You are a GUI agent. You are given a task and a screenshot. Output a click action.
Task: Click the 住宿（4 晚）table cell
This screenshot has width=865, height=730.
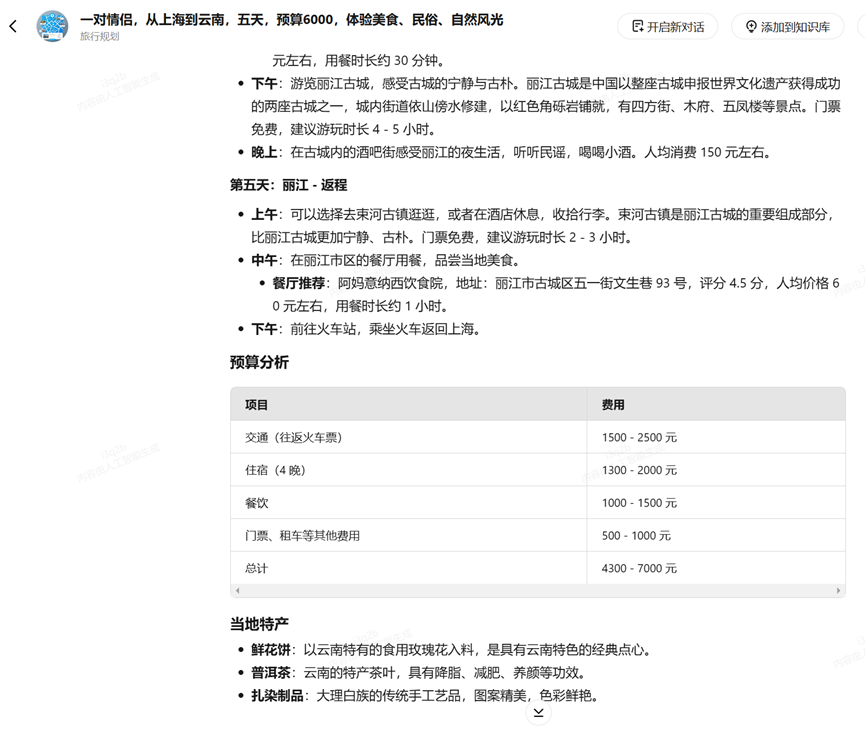[408, 470]
